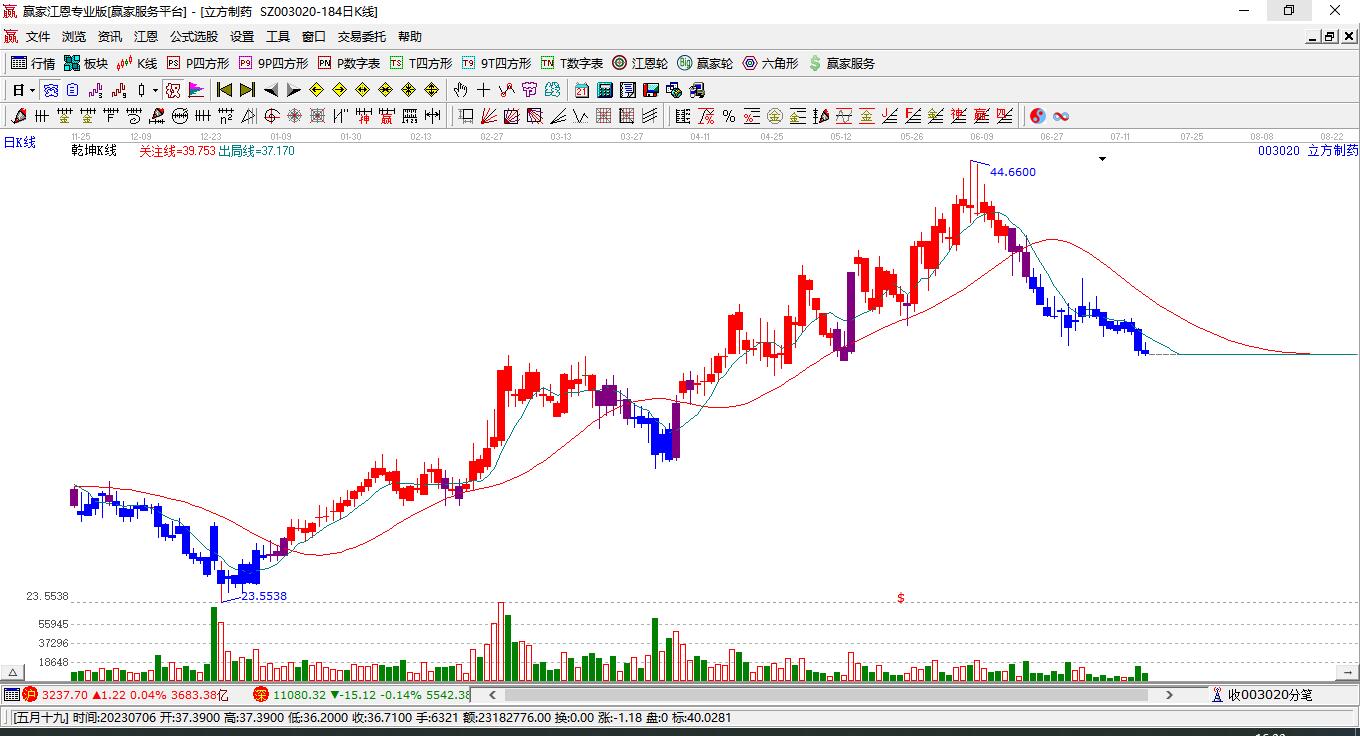Select the Gann fan lines tool
Image resolution: width=1360 pixels, height=736 pixels.
[x=489, y=116]
